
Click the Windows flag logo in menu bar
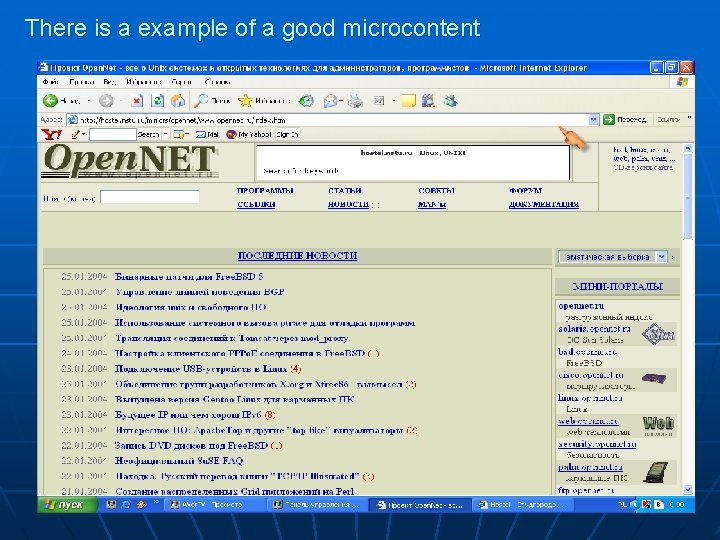tap(682, 82)
